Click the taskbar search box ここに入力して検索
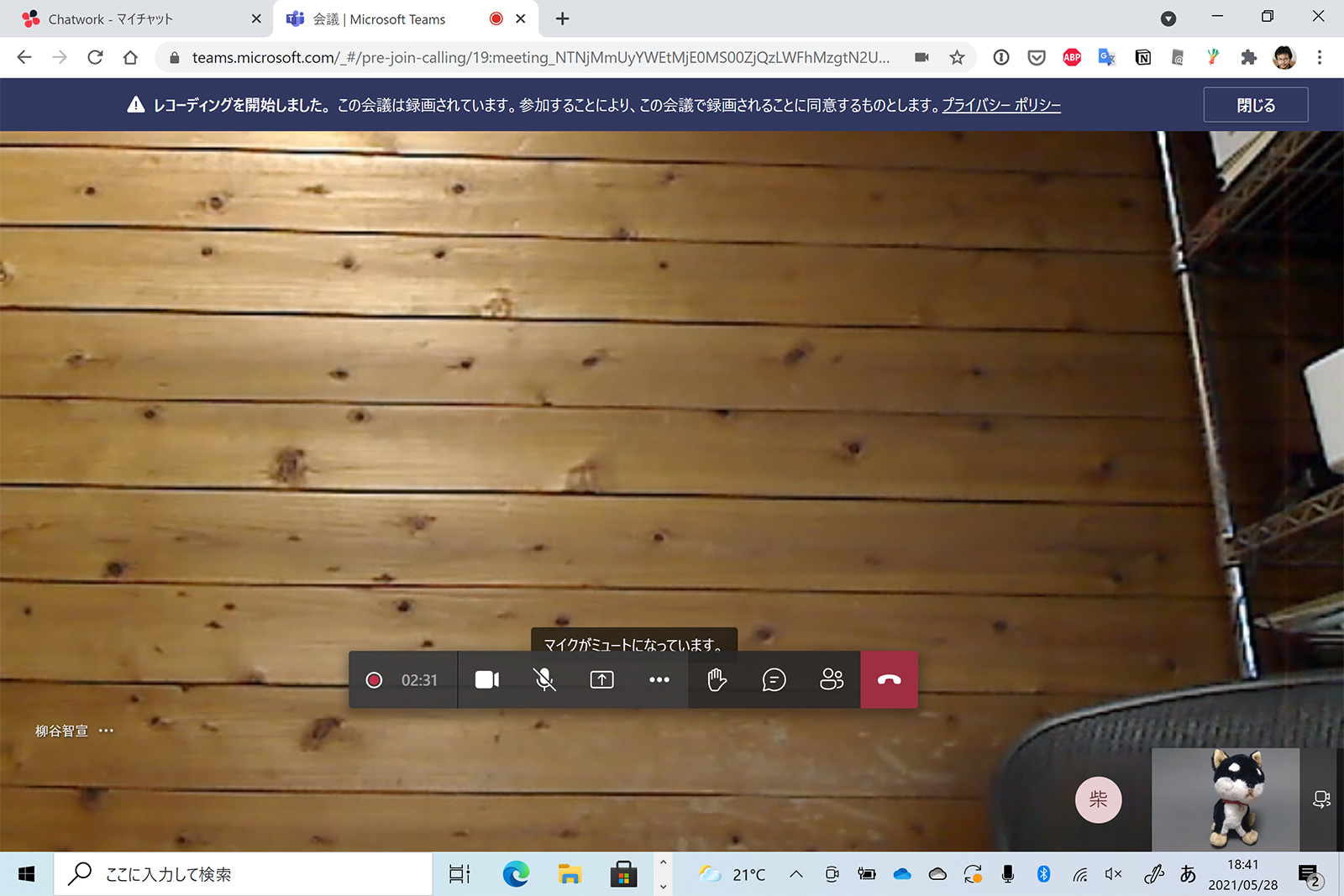 click(x=244, y=874)
